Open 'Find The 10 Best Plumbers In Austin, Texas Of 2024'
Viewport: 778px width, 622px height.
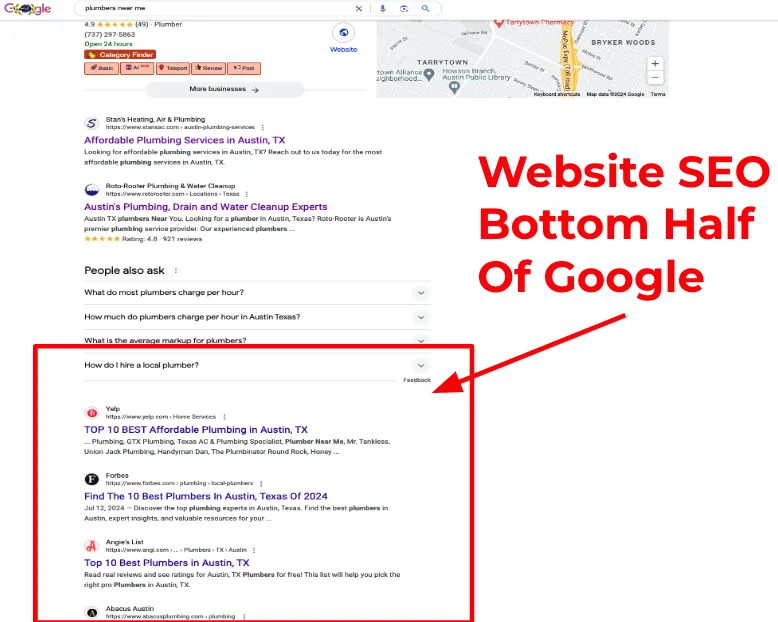[x=206, y=497]
